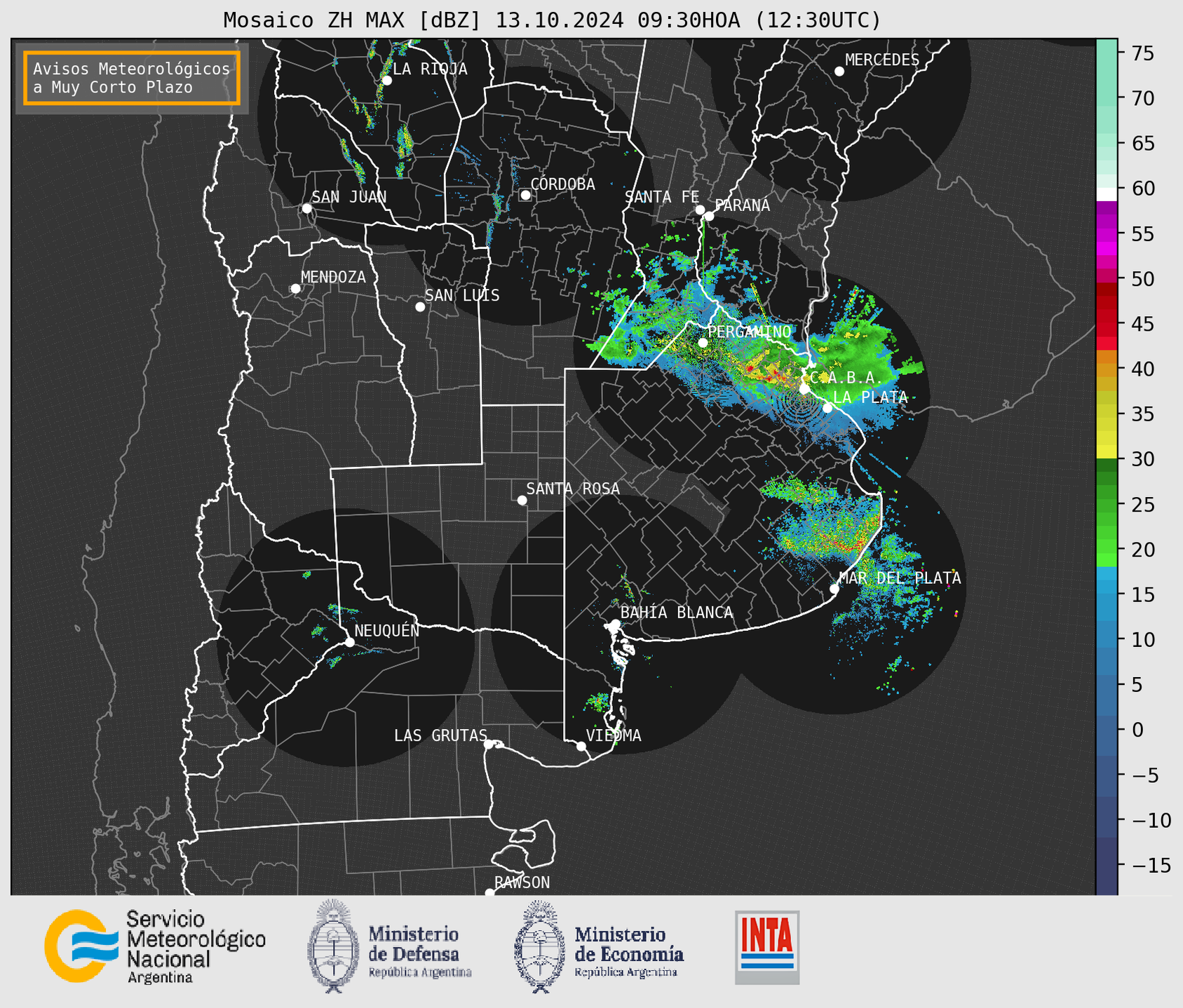Click the SANTA ROSA label text
The height and width of the screenshot is (1008, 1183).
[x=573, y=489]
